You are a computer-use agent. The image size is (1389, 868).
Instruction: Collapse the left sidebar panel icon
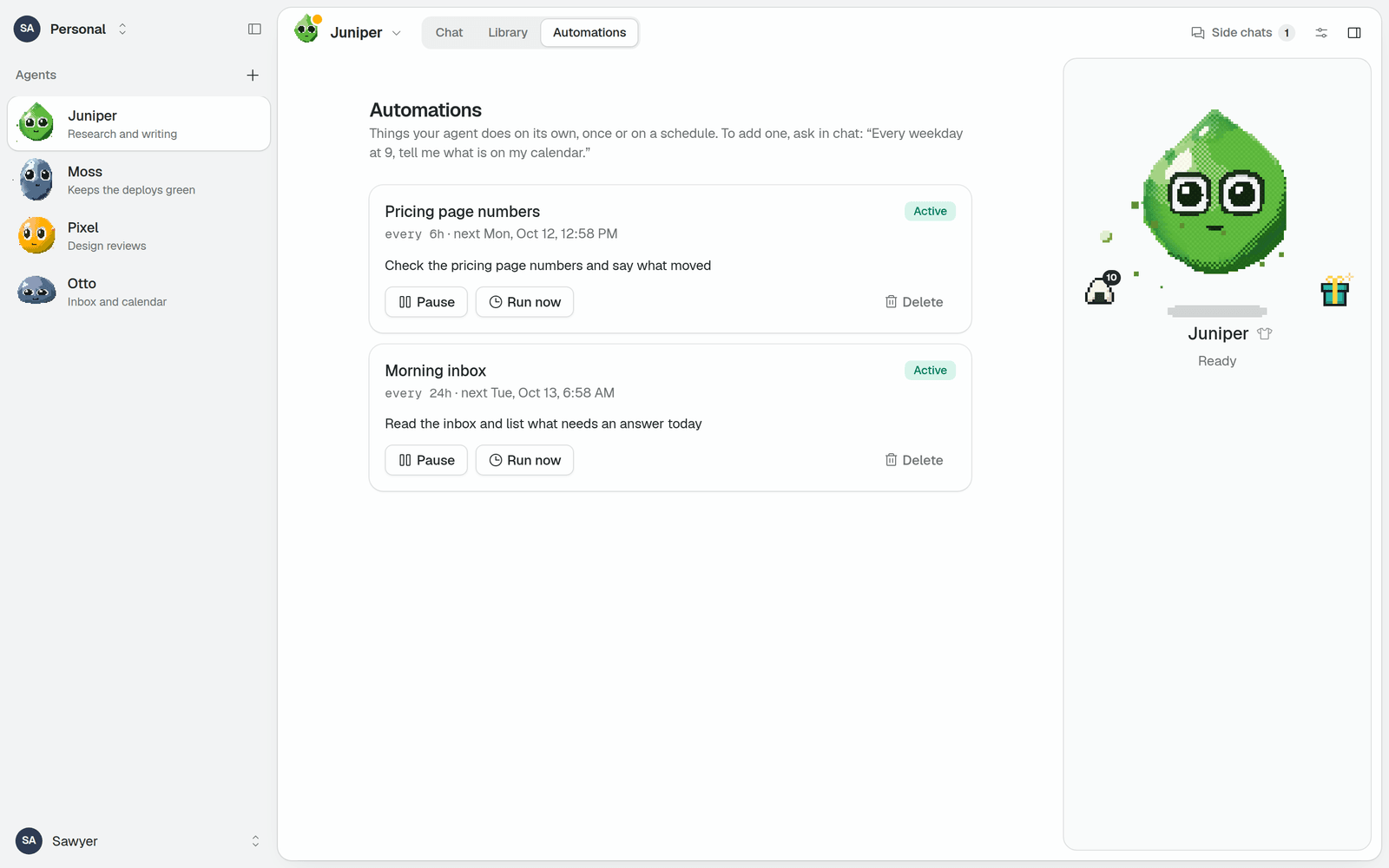tap(254, 29)
